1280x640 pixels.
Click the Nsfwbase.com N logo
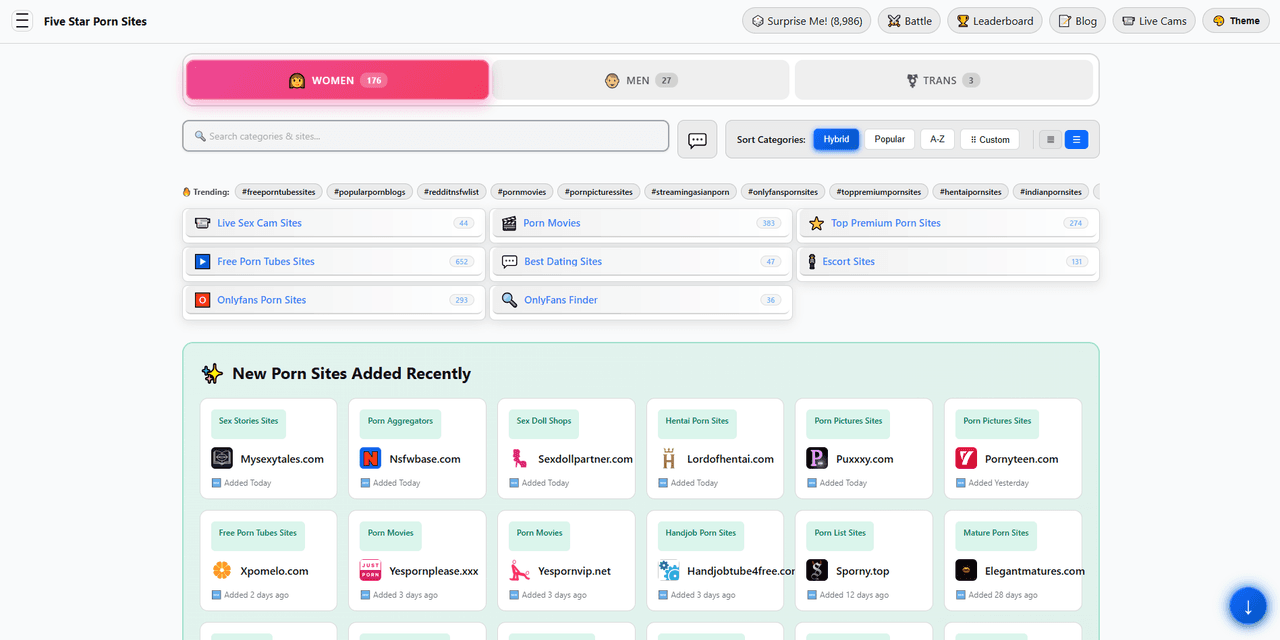[371, 458]
